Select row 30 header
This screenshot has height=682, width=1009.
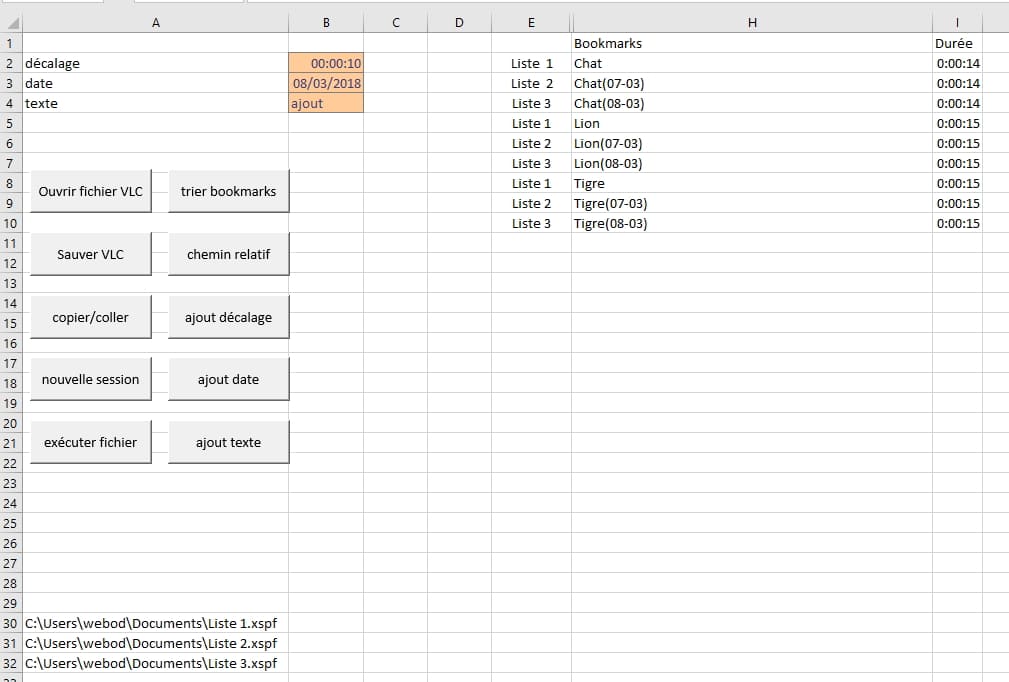tap(11, 623)
